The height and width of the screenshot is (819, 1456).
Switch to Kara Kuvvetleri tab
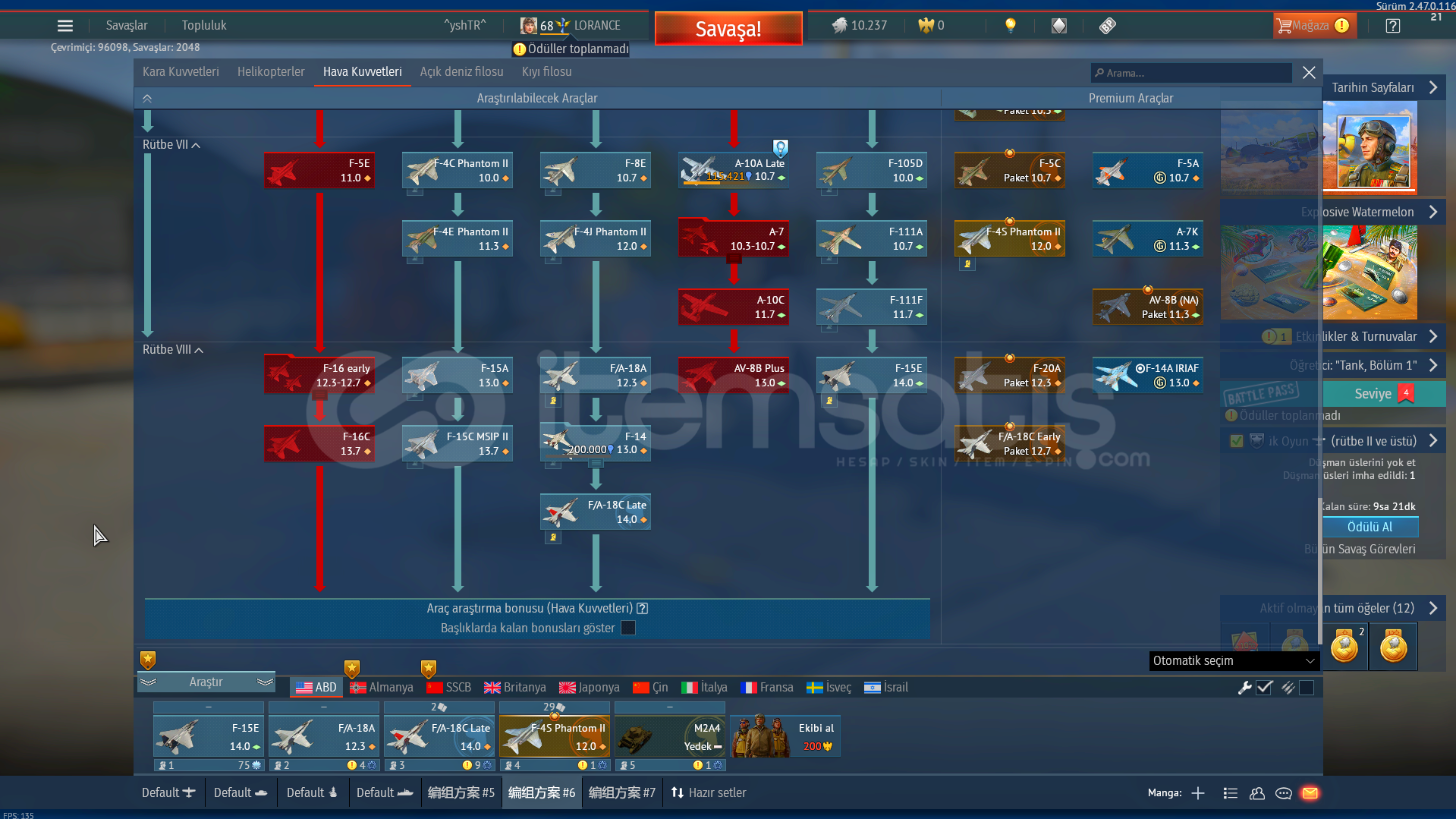tap(181, 71)
